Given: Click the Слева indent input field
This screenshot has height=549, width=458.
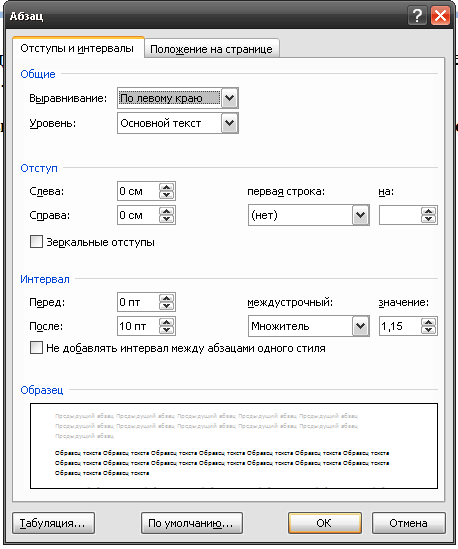Looking at the screenshot, I should coord(138,191).
